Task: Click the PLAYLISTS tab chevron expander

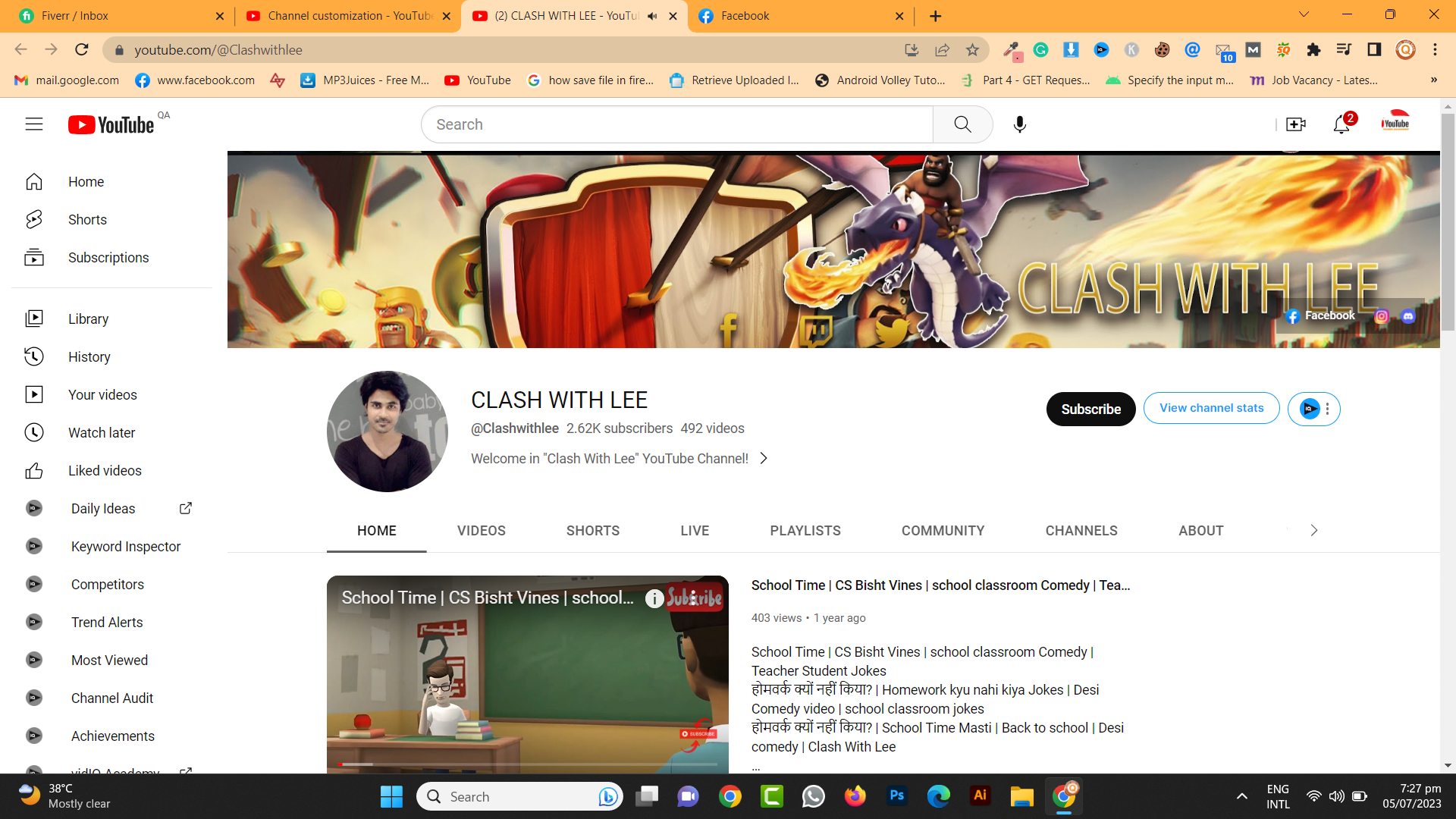Action: (x=1314, y=530)
